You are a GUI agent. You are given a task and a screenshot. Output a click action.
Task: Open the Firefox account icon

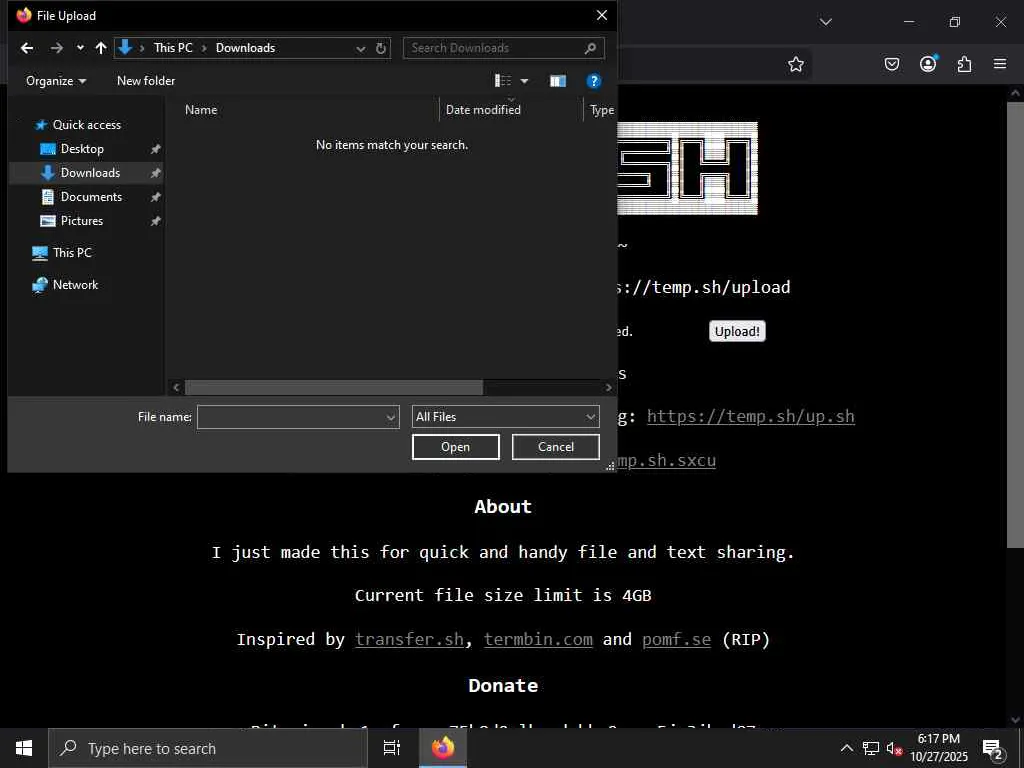pyautogui.click(x=928, y=63)
